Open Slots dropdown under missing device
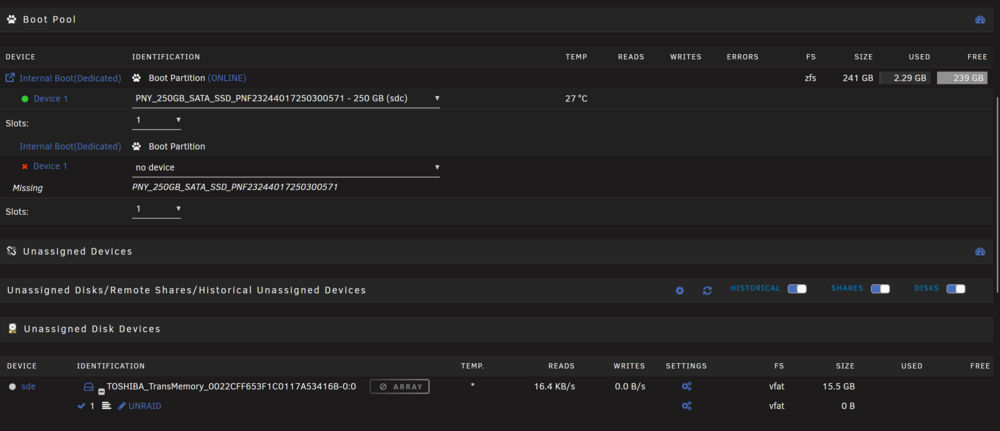 156,209
